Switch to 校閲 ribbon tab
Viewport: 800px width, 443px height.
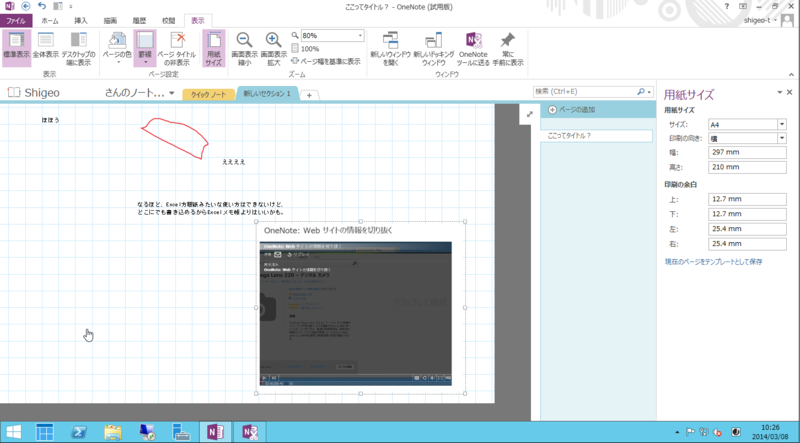coord(168,21)
